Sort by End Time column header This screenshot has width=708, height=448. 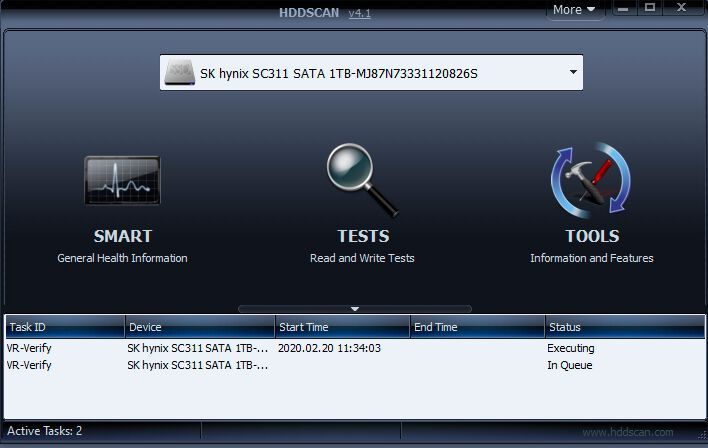pyautogui.click(x=477, y=327)
